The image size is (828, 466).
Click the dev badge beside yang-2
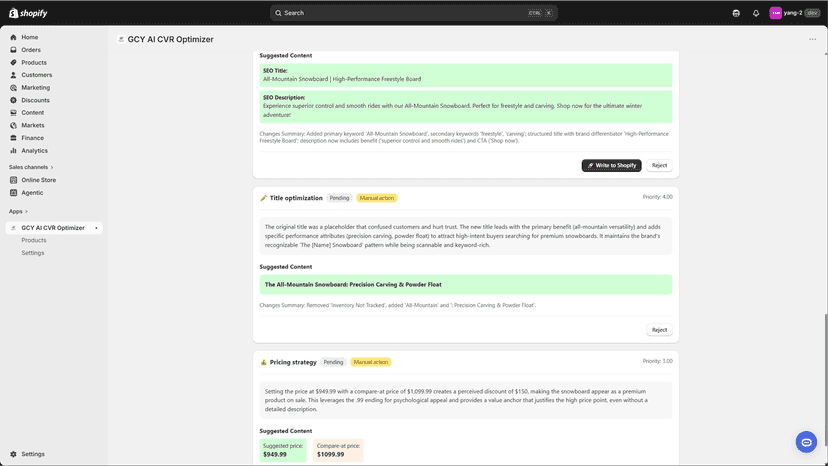(812, 13)
